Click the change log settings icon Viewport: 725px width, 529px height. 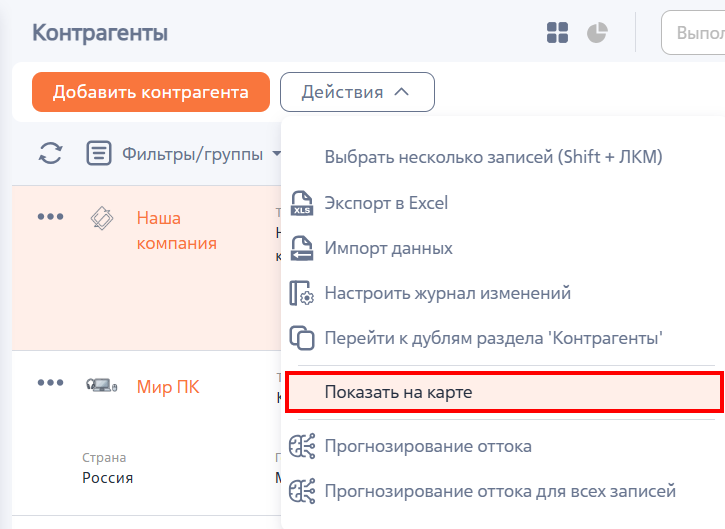point(302,293)
